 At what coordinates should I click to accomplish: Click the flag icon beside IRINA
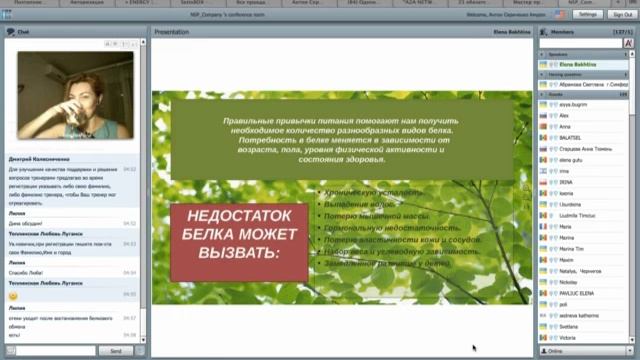point(543,182)
